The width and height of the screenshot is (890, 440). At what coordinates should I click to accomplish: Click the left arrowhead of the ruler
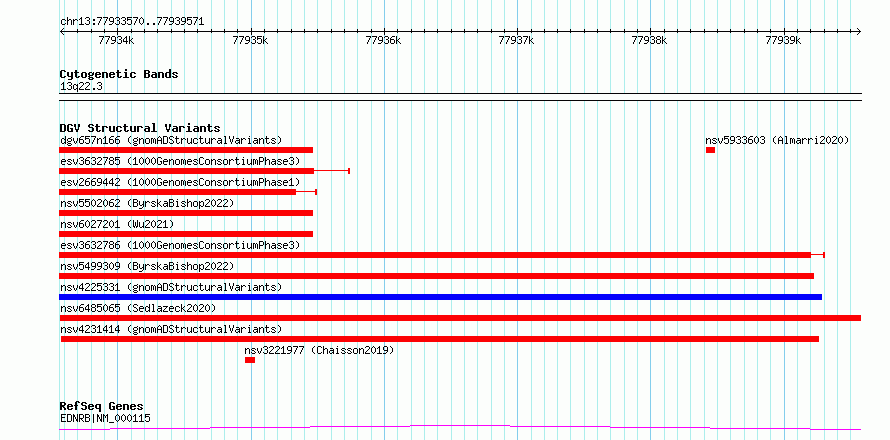[x=62, y=31]
